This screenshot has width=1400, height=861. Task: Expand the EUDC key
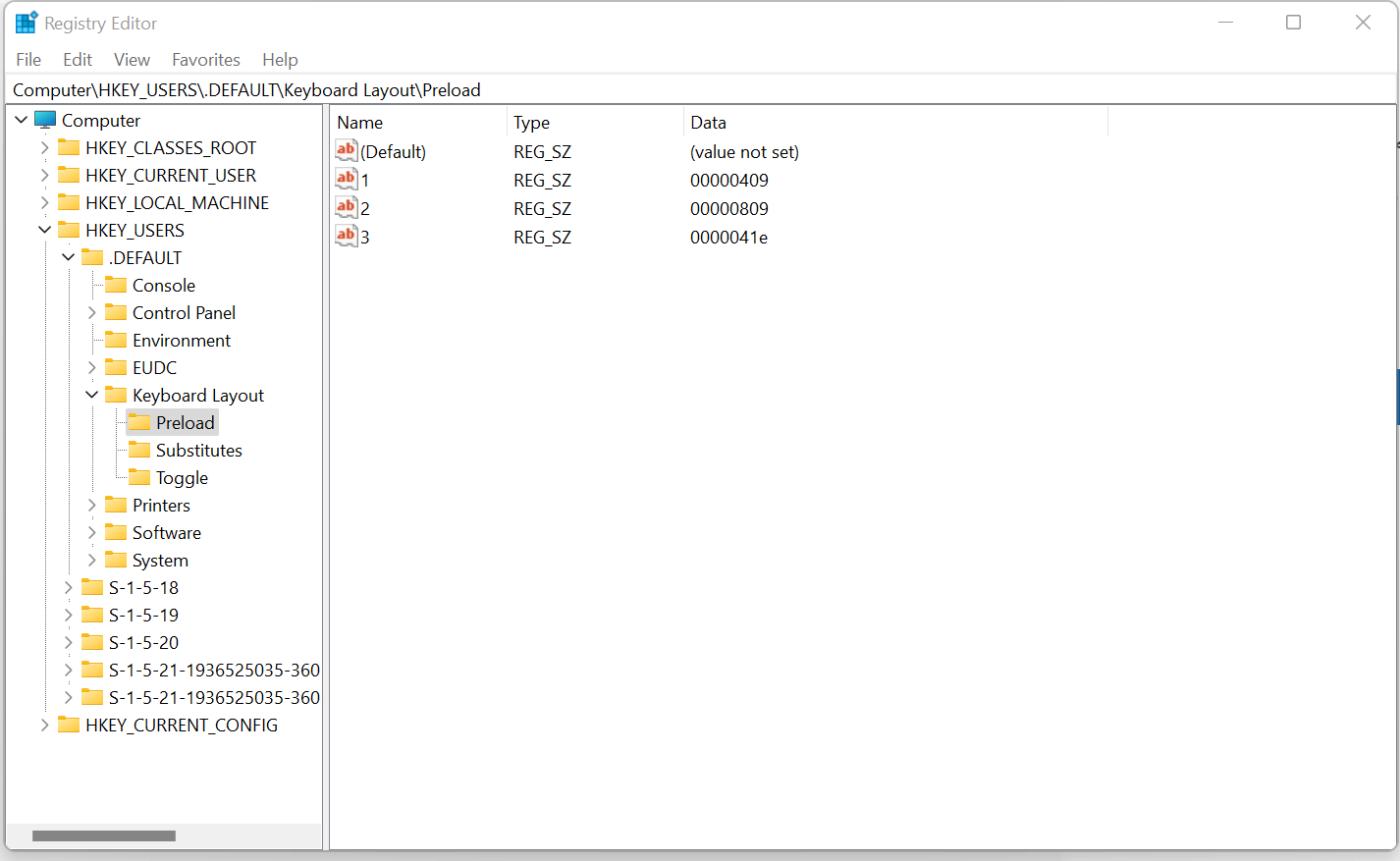[x=92, y=367]
